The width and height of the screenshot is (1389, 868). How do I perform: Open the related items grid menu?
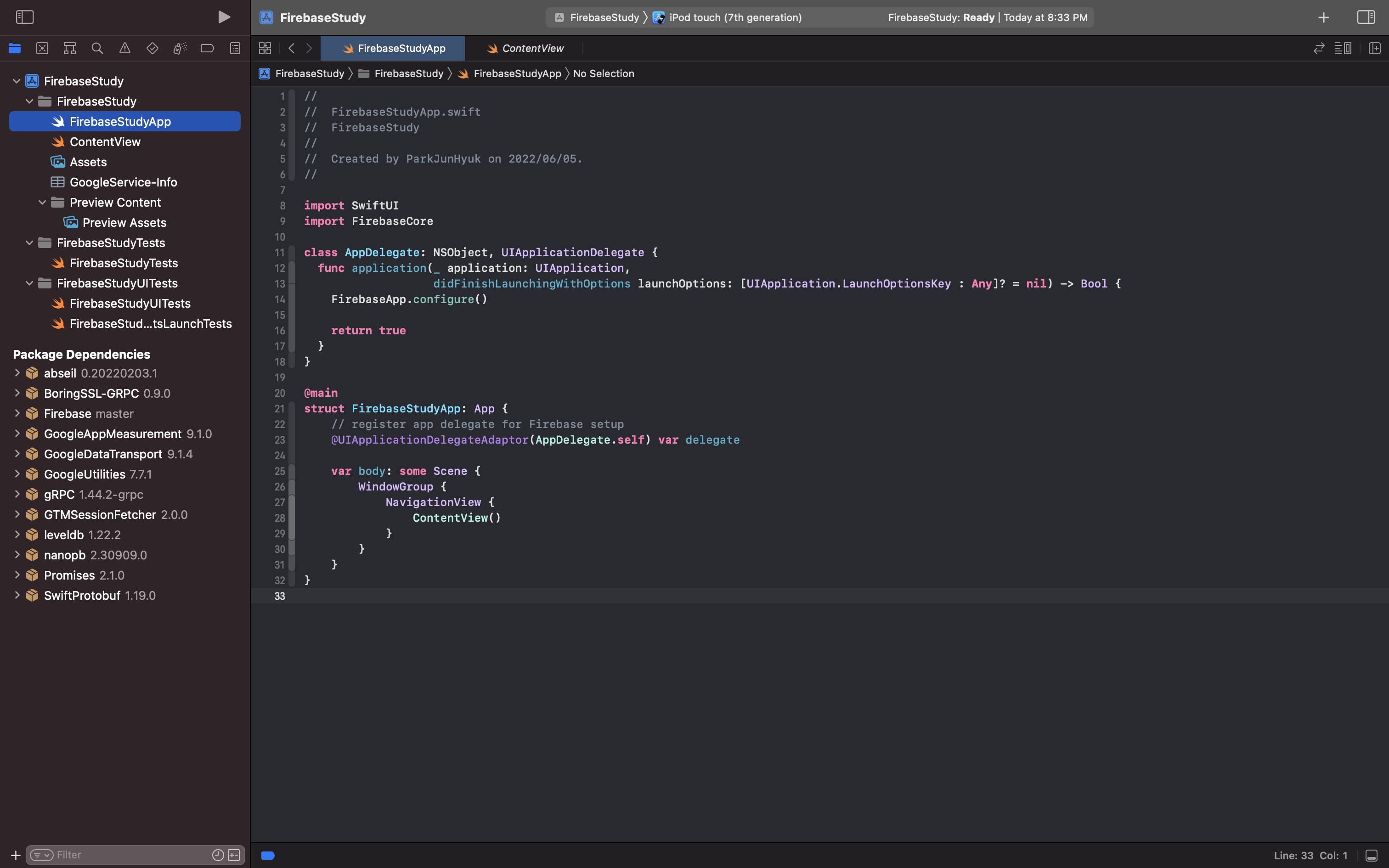tap(265, 48)
